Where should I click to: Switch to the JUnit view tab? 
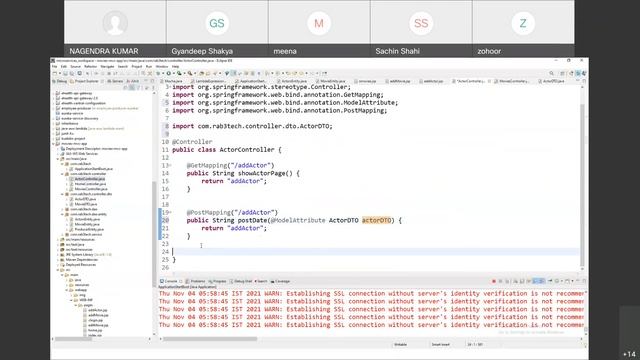tap(133, 81)
